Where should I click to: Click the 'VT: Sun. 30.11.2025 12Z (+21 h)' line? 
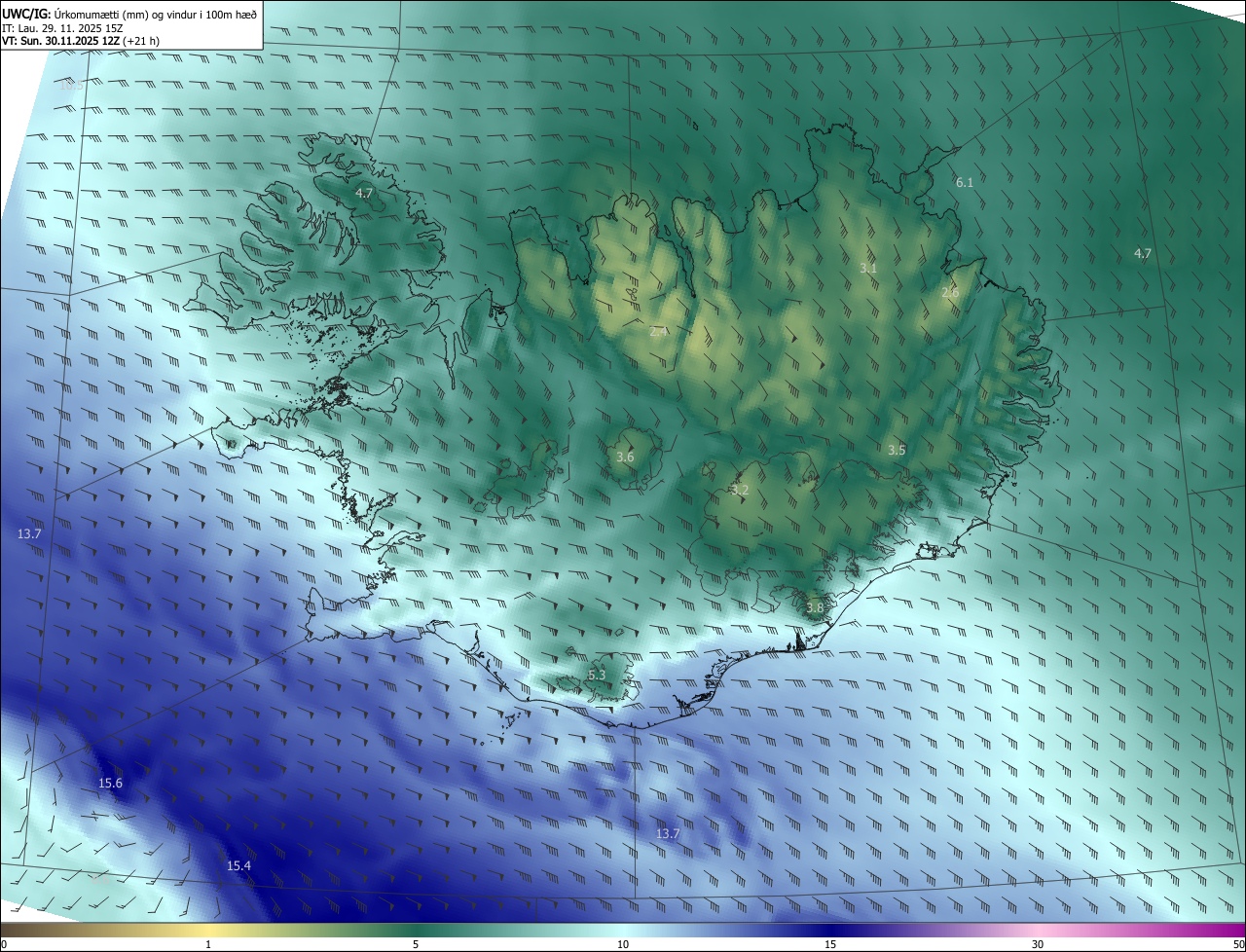[81, 41]
